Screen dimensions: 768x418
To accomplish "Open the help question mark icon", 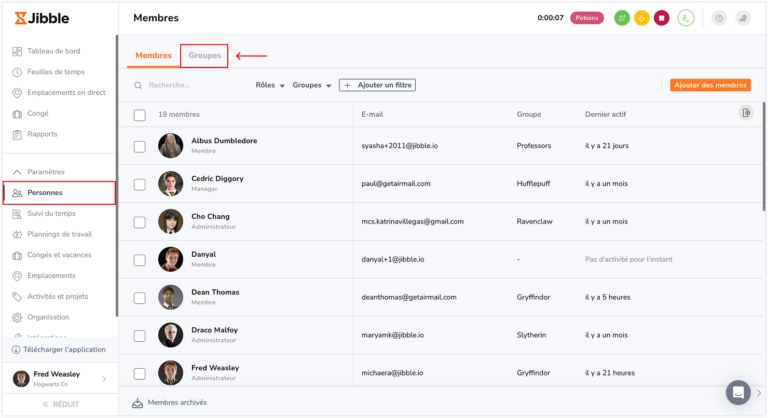I will point(719,18).
